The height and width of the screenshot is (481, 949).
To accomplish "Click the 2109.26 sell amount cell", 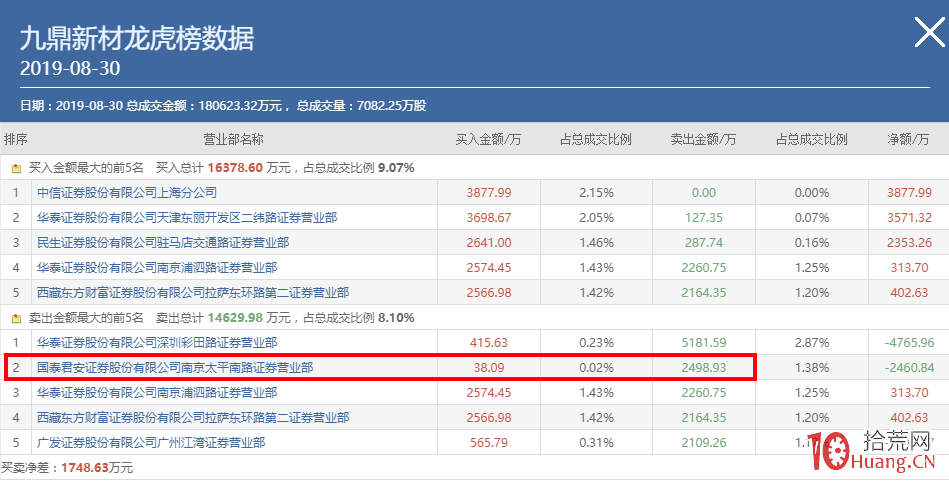I will (704, 442).
